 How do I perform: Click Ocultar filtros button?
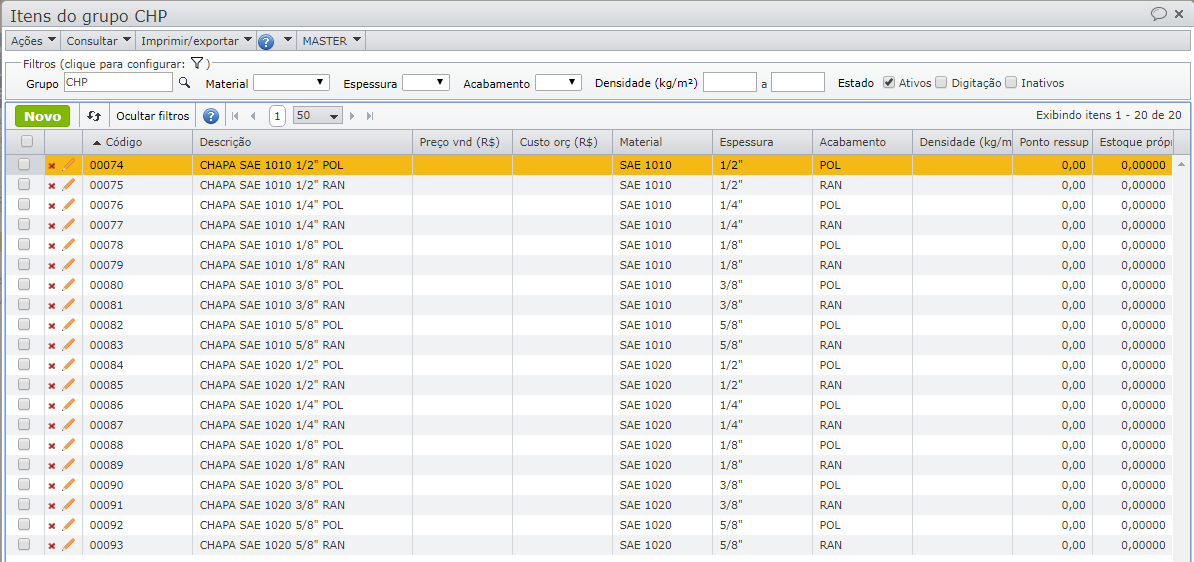(153, 116)
